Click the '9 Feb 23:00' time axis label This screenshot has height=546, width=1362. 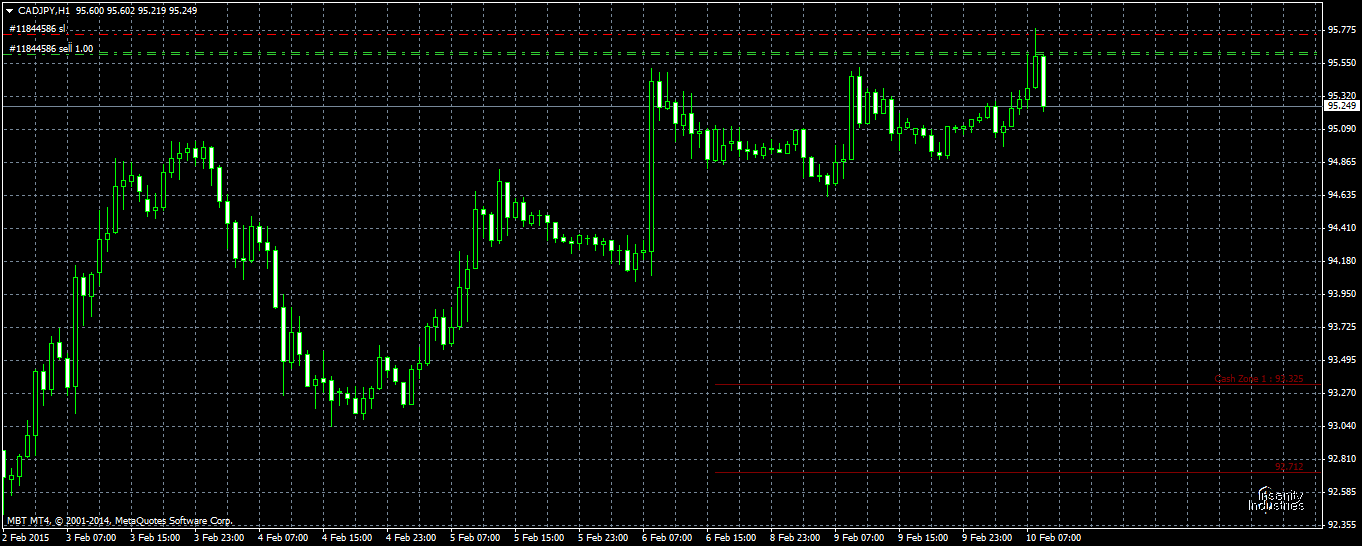point(987,538)
